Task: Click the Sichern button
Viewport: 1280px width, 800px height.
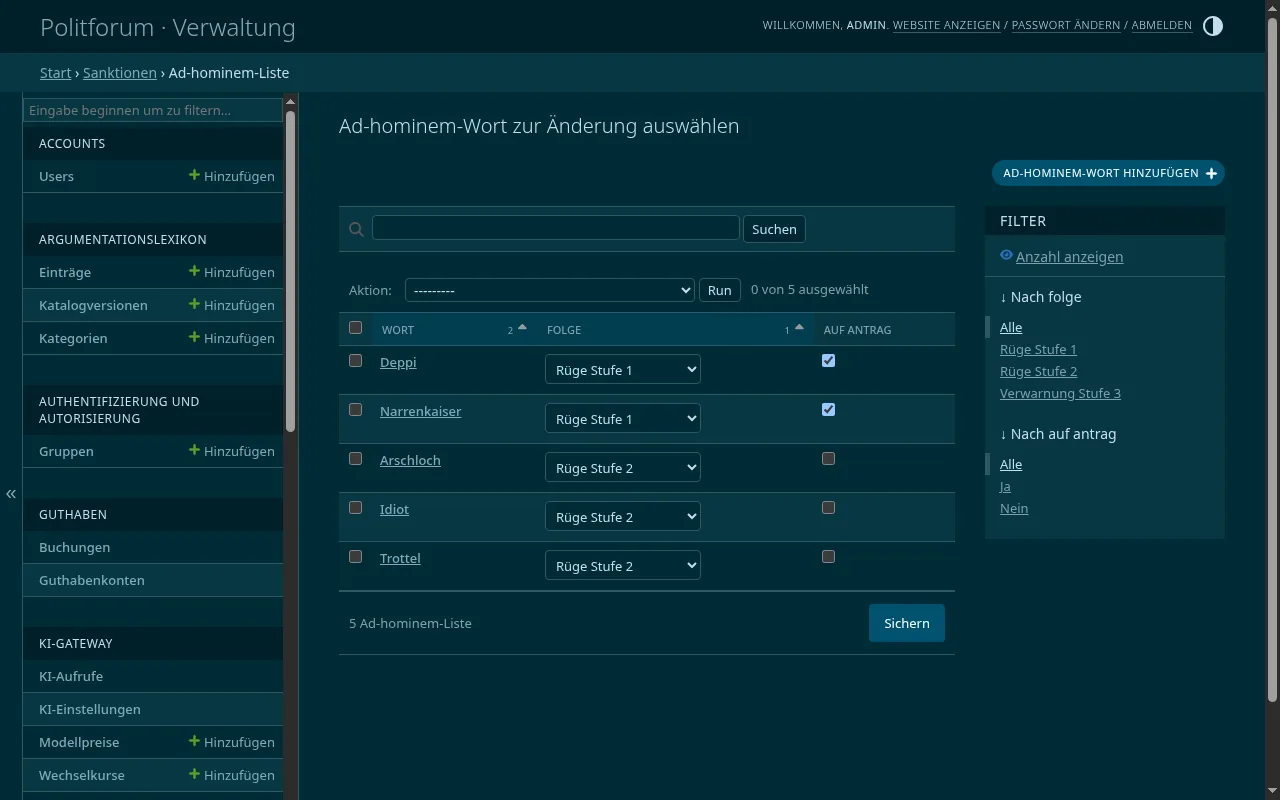Action: [x=907, y=623]
